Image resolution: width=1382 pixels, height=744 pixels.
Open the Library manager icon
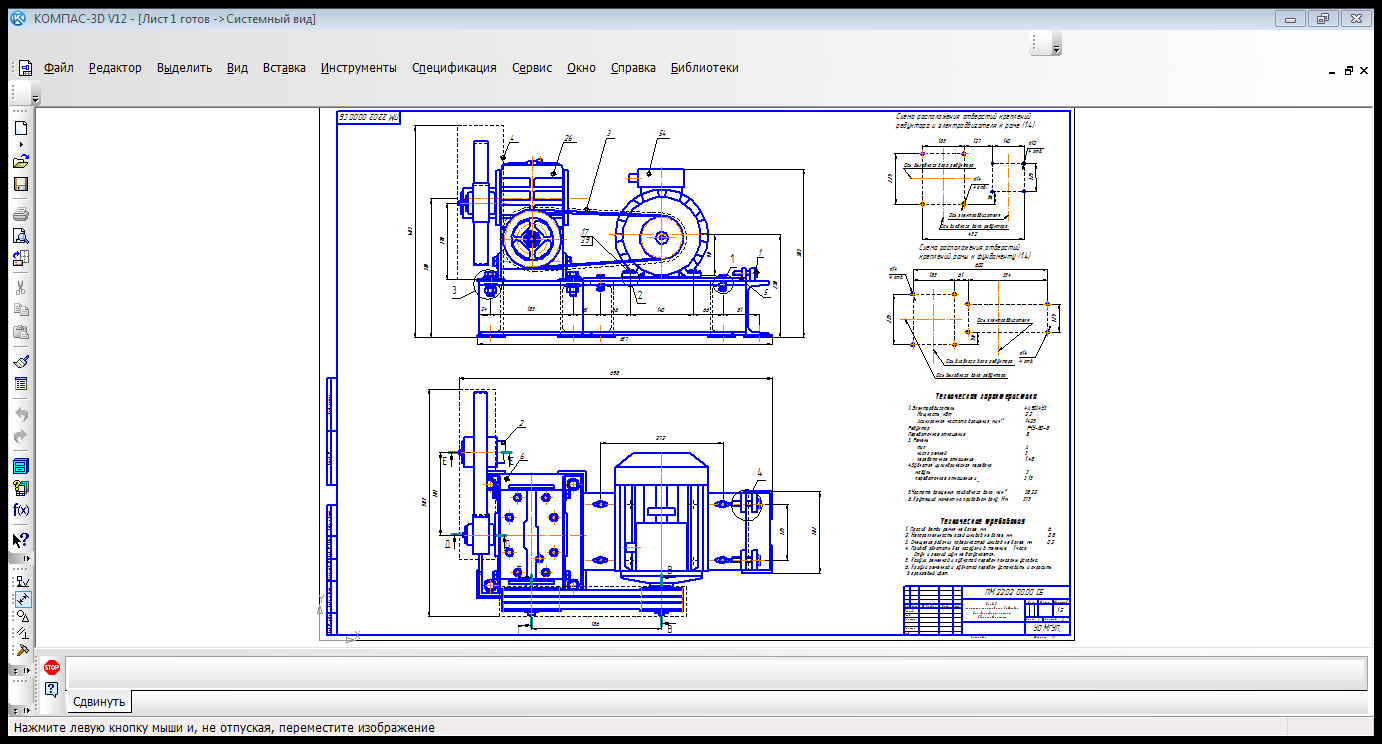pos(21,466)
